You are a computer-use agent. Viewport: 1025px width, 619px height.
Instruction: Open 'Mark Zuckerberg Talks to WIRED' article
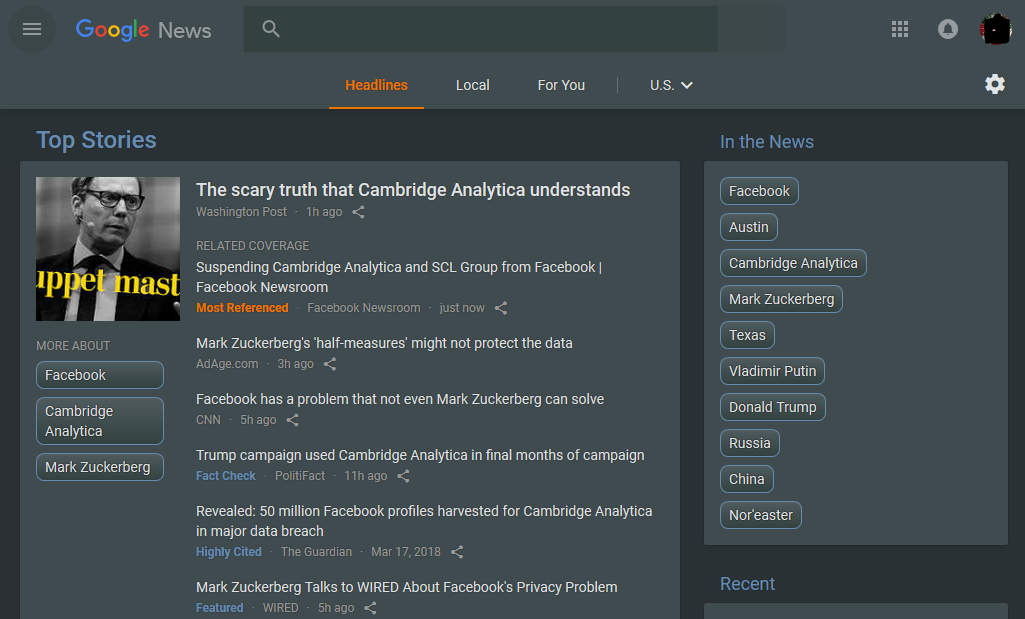tap(407, 587)
